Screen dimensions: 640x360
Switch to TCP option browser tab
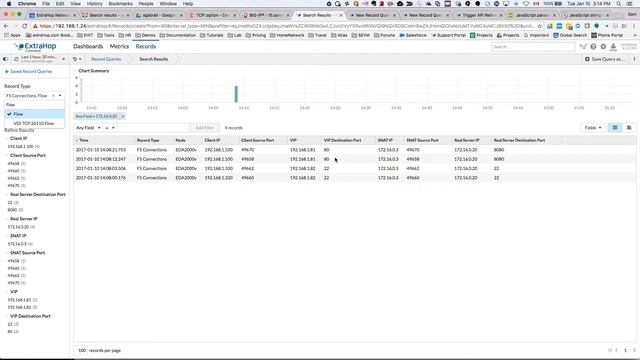point(213,15)
